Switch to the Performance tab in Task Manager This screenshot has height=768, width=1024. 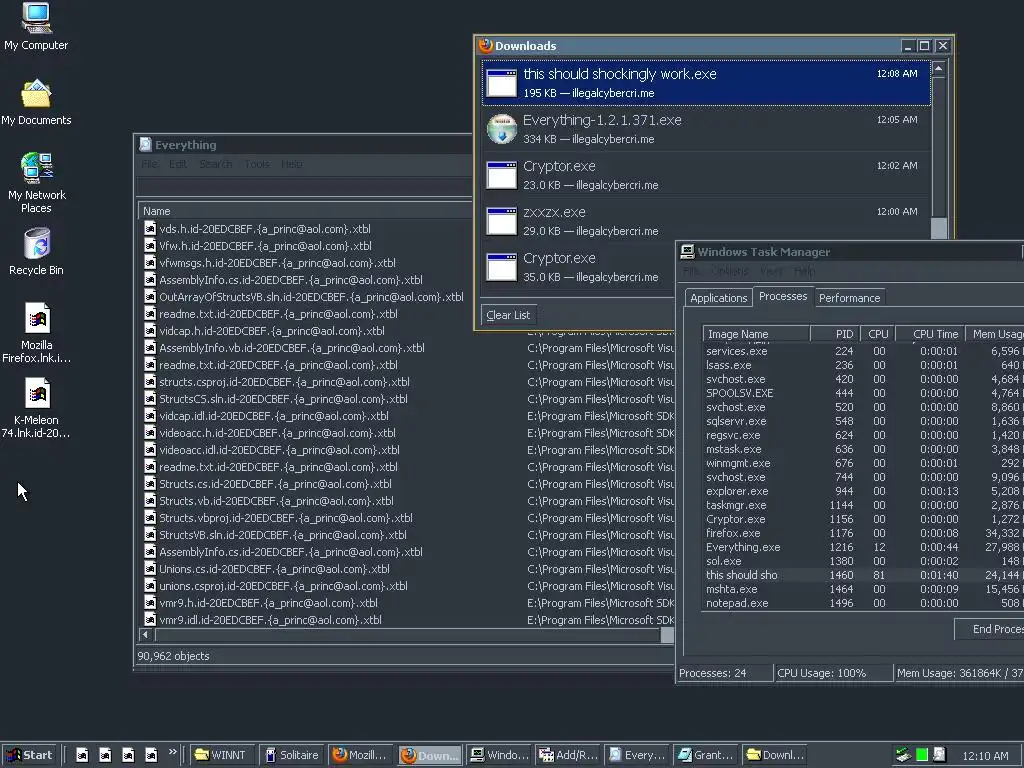click(x=850, y=298)
